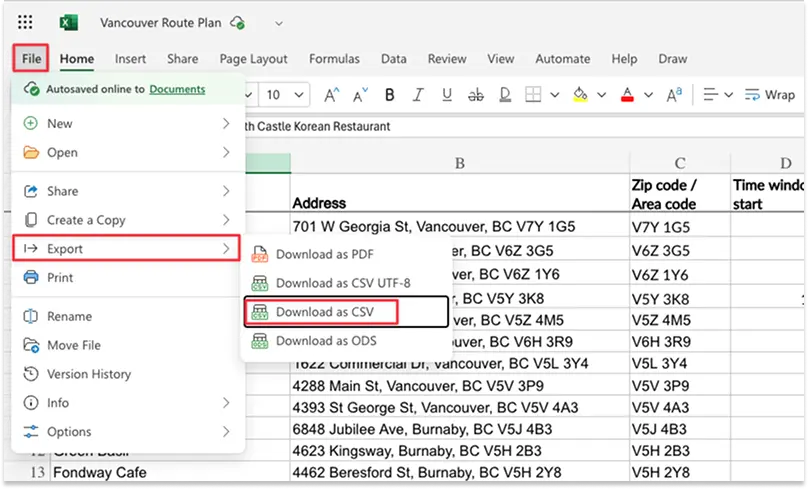Open Options in File menu
The image size is (808, 489).
coord(127,432)
